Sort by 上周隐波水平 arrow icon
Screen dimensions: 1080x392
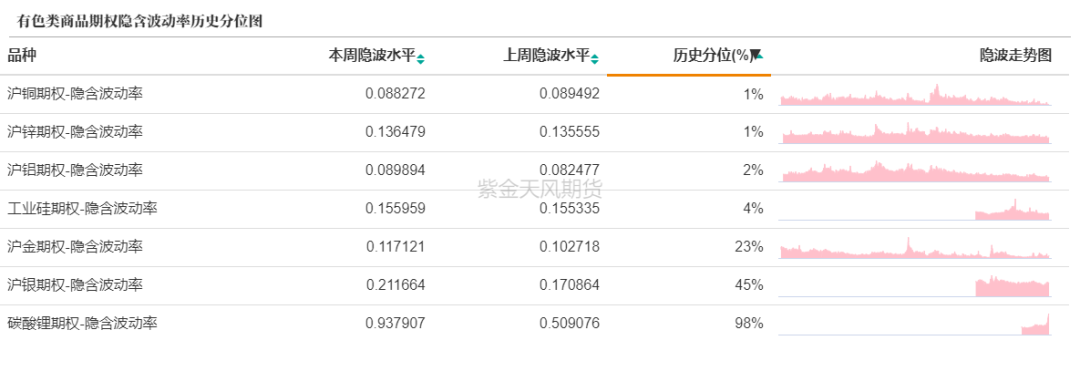[x=594, y=59]
